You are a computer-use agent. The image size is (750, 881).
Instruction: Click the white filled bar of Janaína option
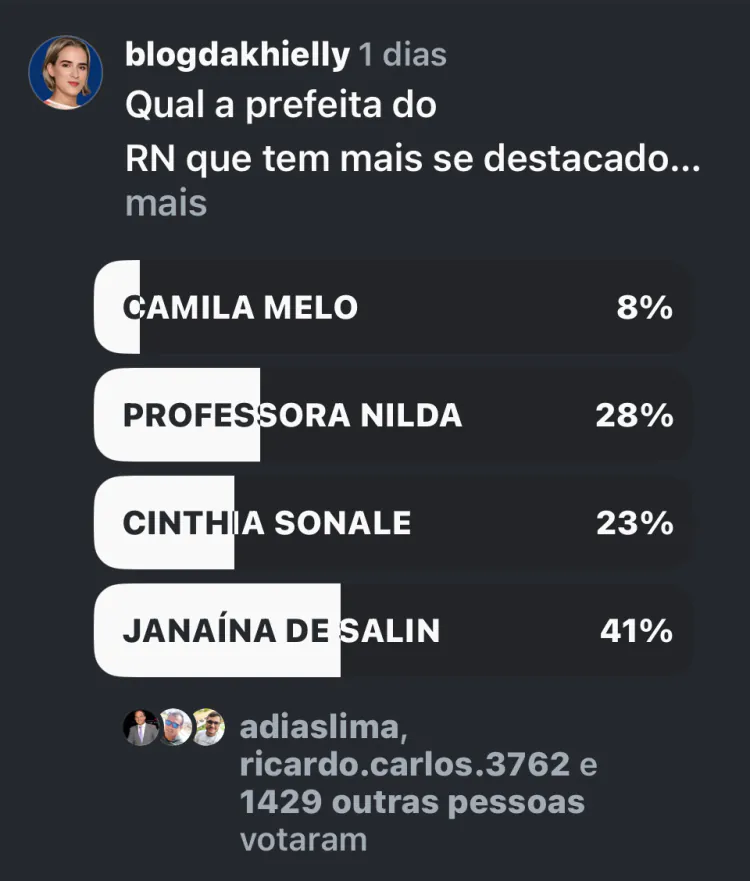[x=217, y=630]
